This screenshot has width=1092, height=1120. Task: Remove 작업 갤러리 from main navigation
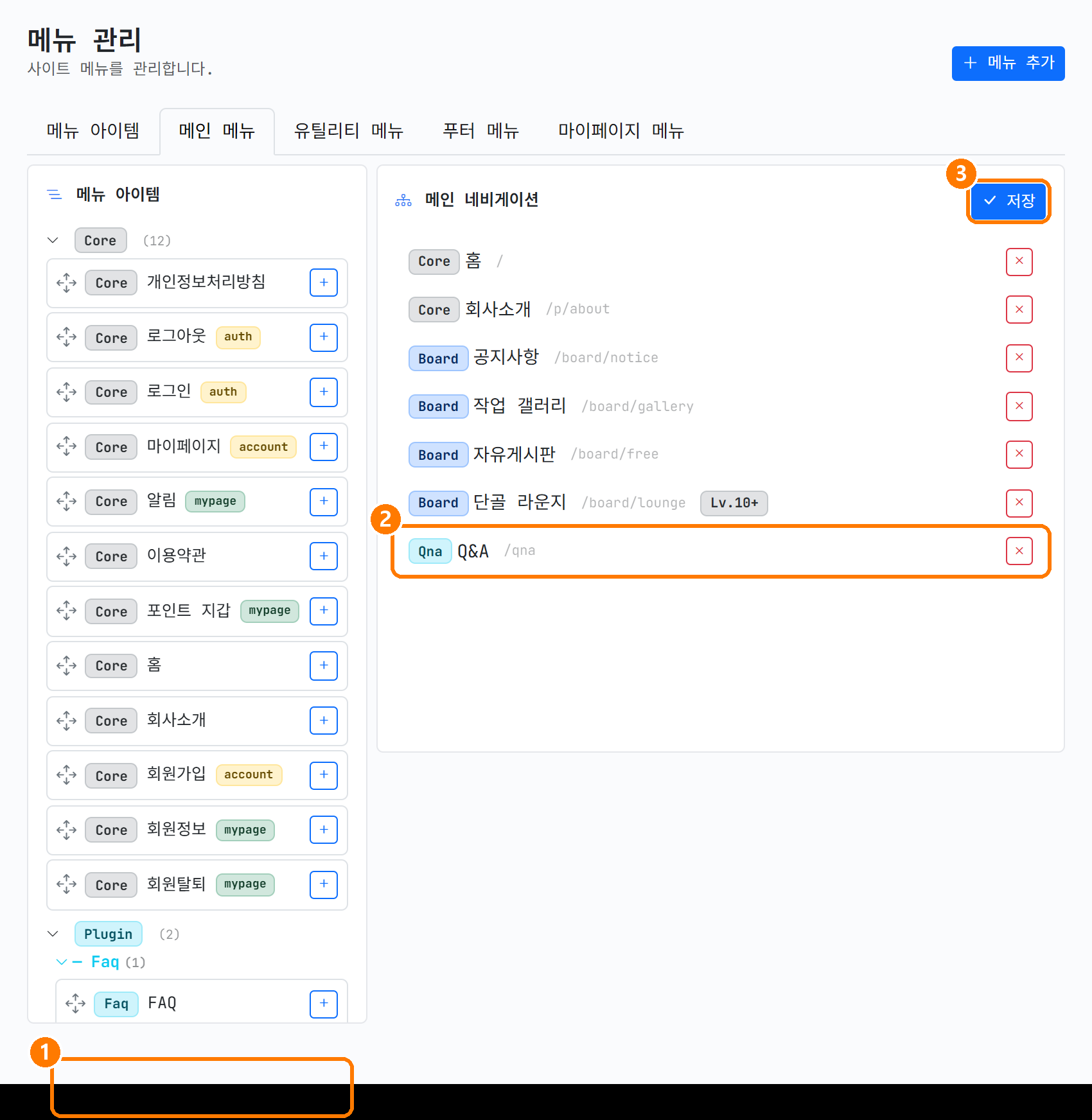tap(1019, 406)
